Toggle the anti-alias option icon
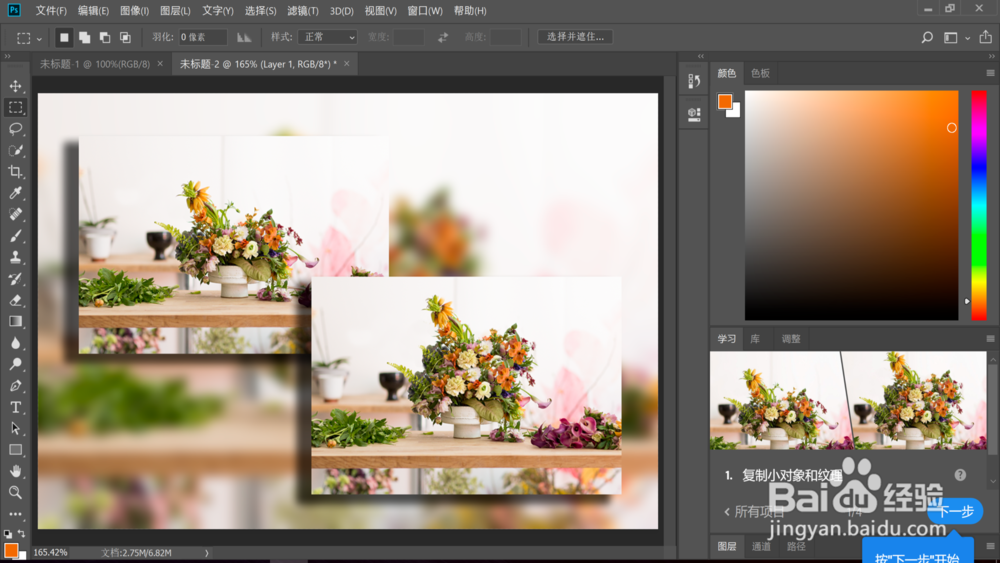The height and width of the screenshot is (563, 1000). click(244, 38)
